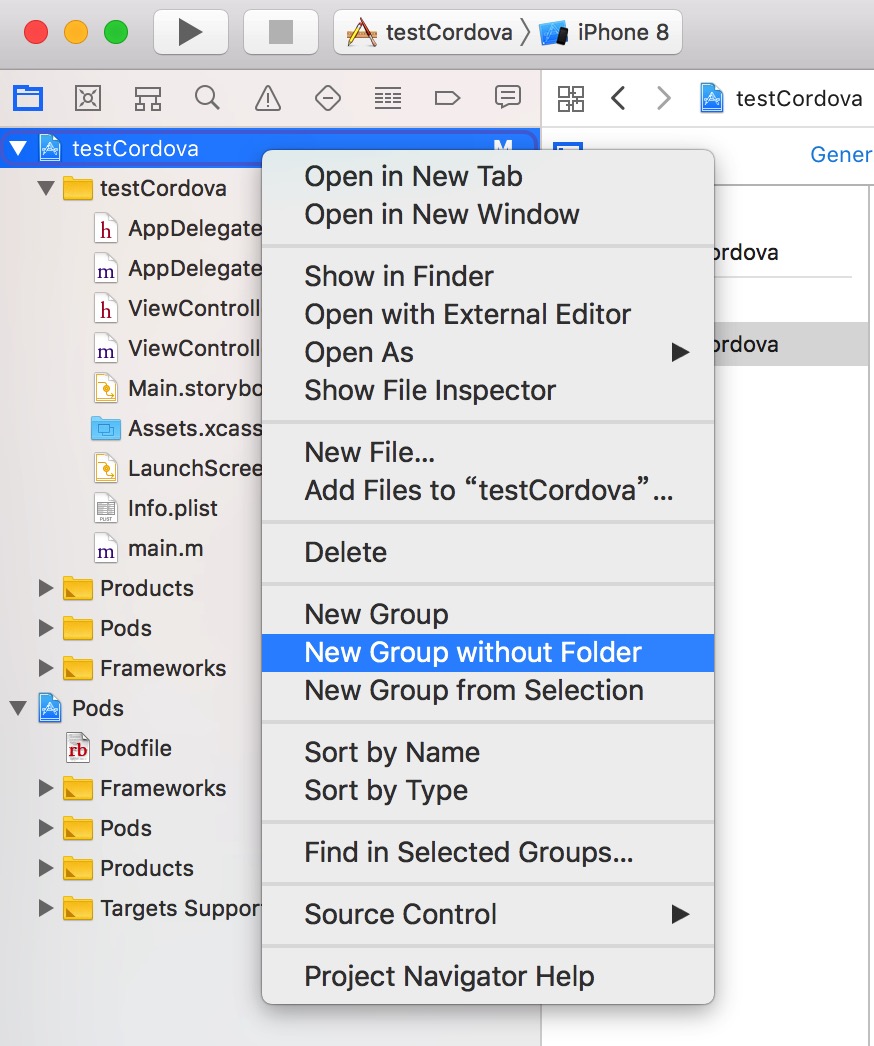This screenshot has height=1046, width=874.
Task: Choose Open with External Editor
Action: point(488,314)
